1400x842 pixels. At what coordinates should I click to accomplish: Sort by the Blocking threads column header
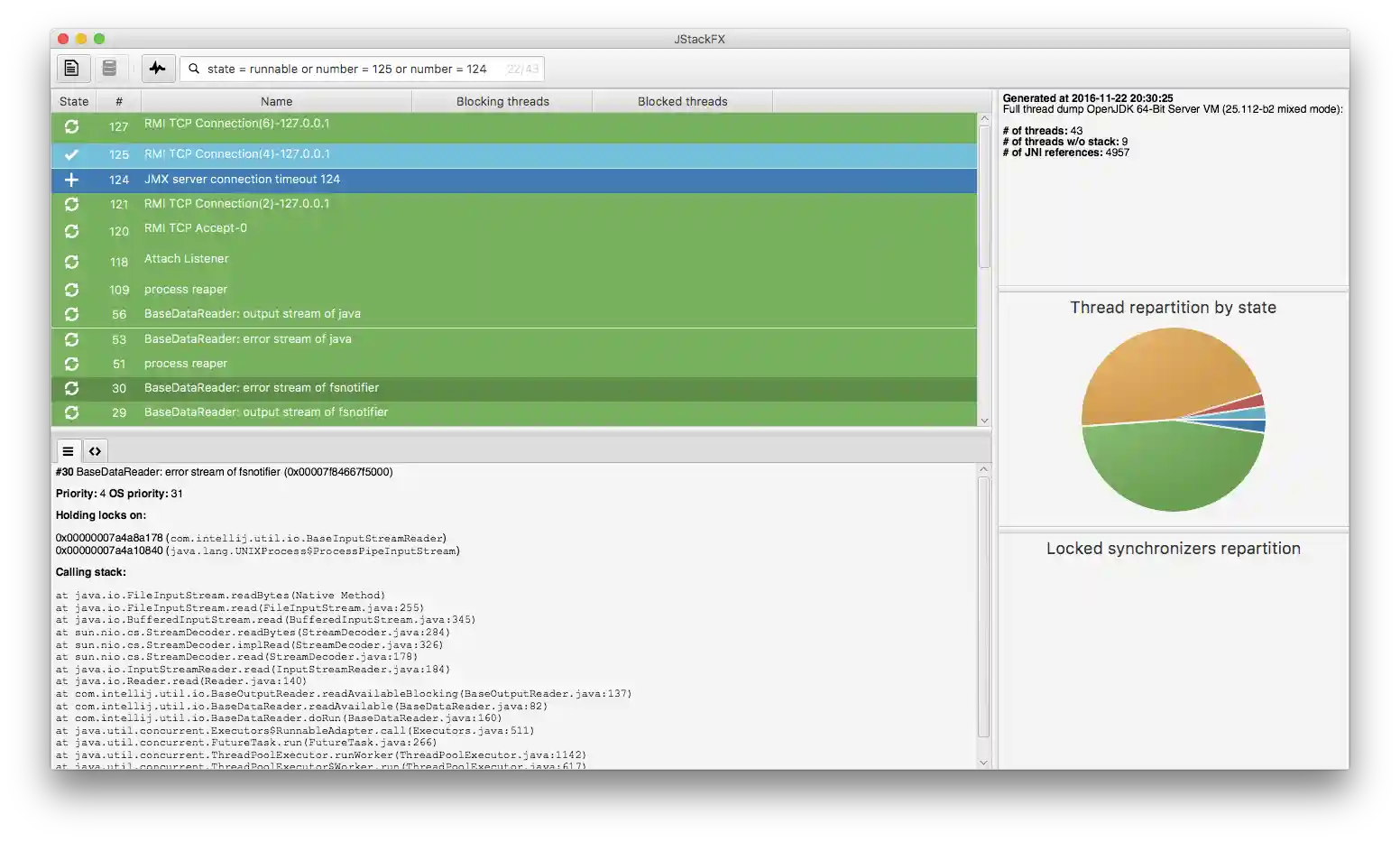pos(502,101)
